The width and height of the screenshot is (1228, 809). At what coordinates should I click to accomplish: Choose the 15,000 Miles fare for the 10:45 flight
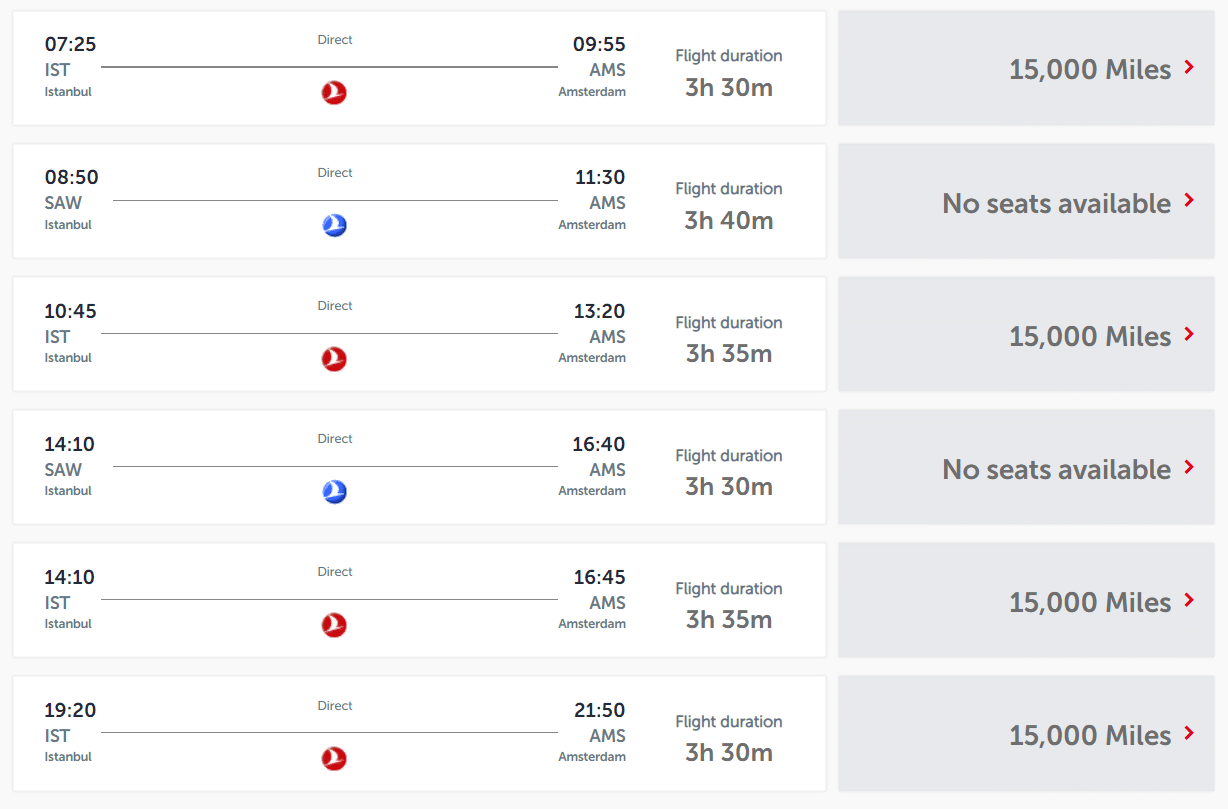[x=1088, y=336]
